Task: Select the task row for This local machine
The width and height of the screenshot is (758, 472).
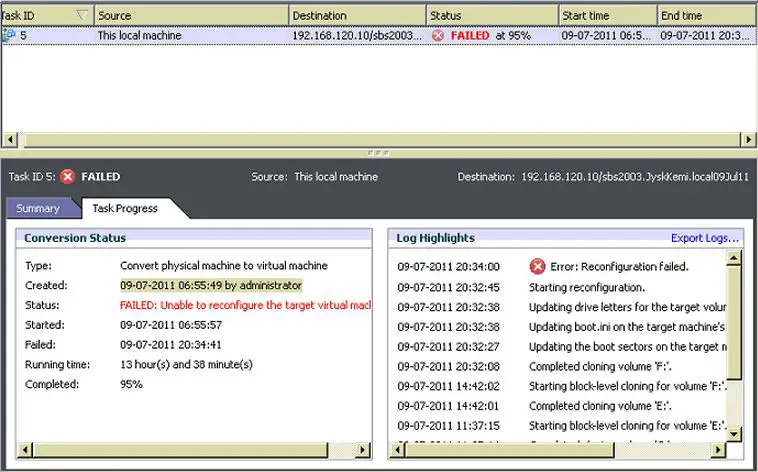Action: click(x=190, y=35)
